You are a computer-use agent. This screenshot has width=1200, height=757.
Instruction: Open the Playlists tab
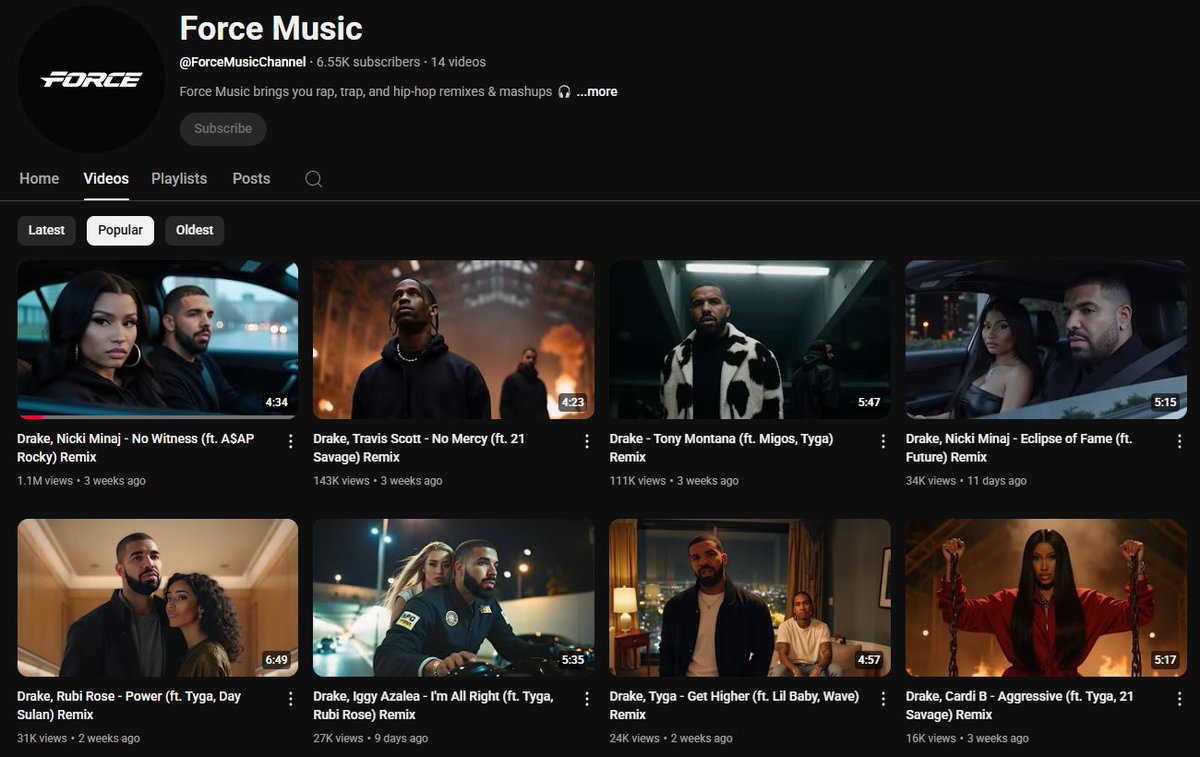(x=179, y=179)
